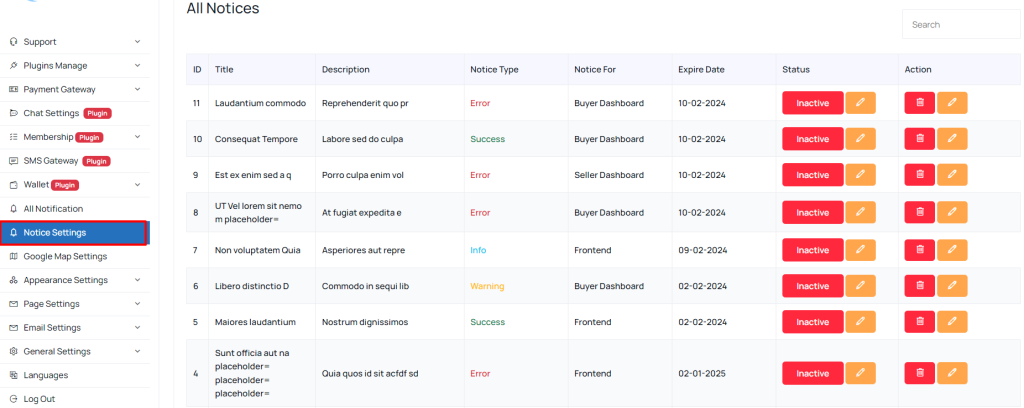Select Notice Settings sidebar item

[x=74, y=233]
